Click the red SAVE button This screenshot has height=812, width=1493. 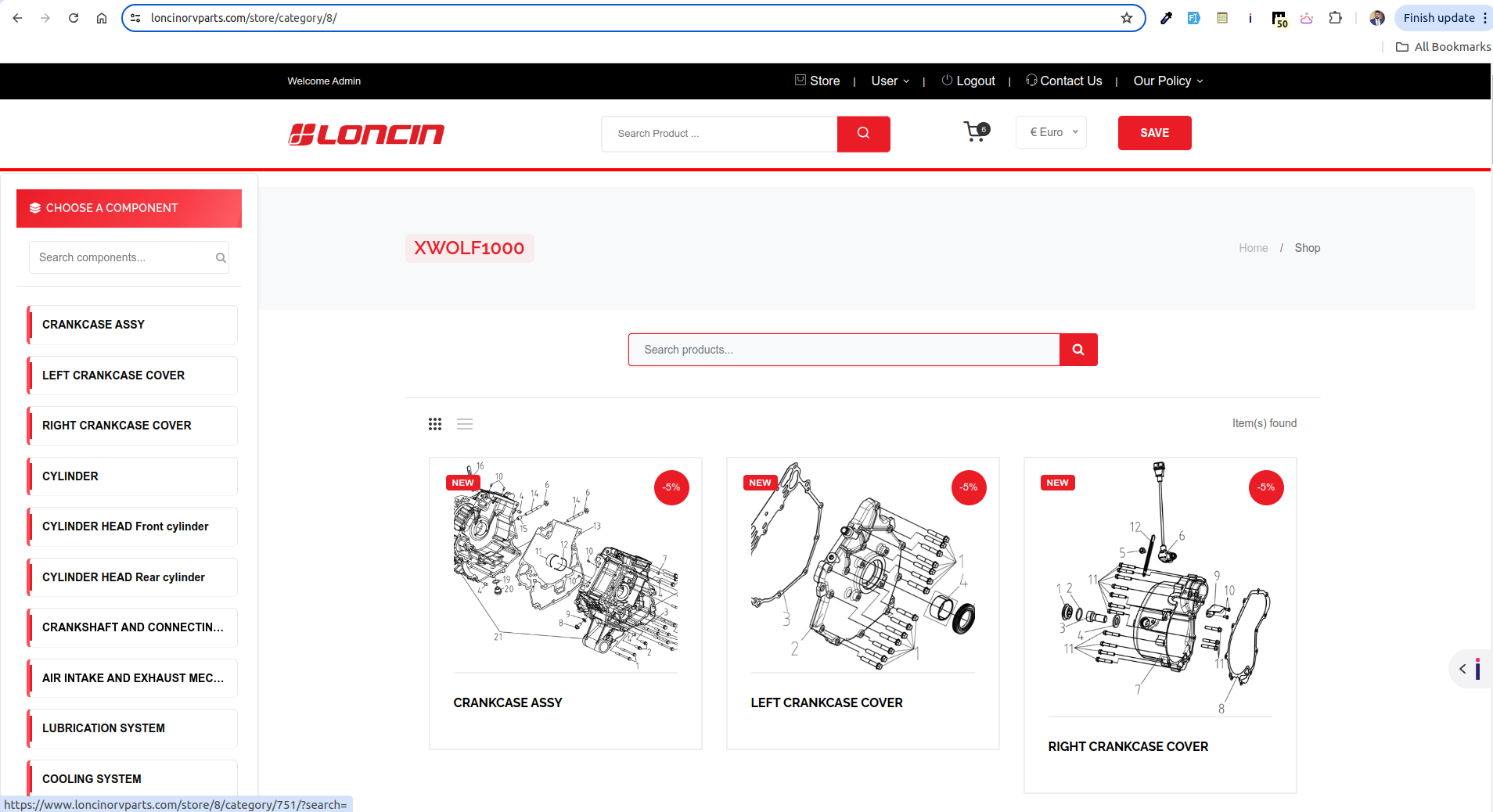click(1154, 133)
